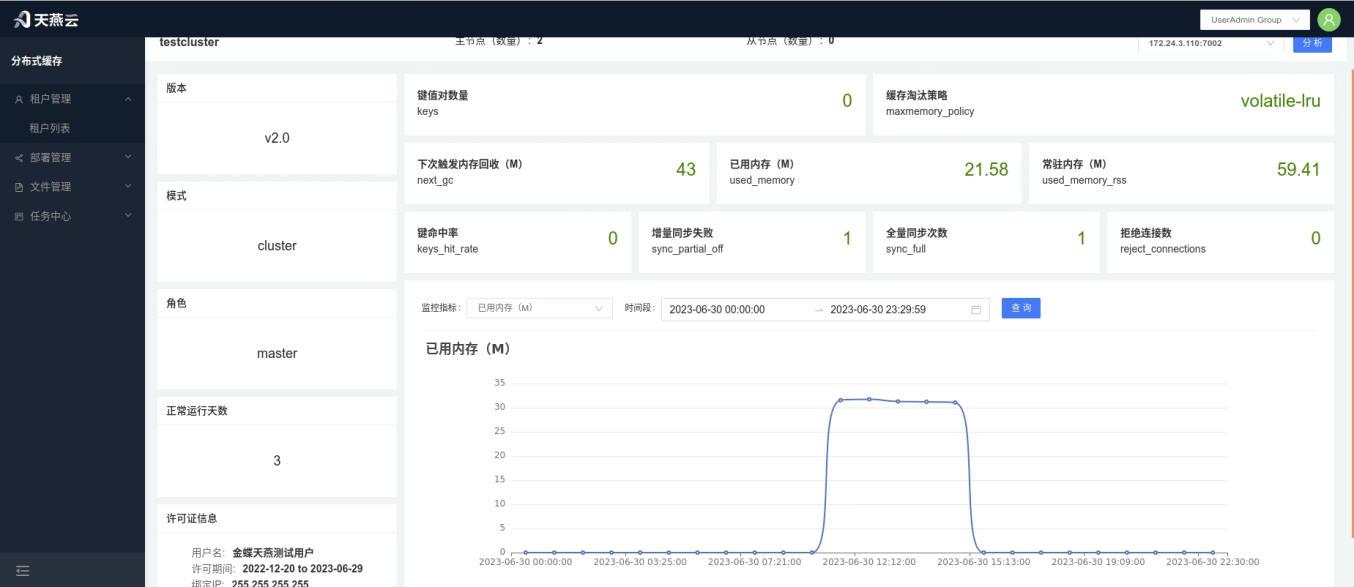
Task: Click the keys_hit_rate label
Action: pyautogui.click(x=447, y=249)
